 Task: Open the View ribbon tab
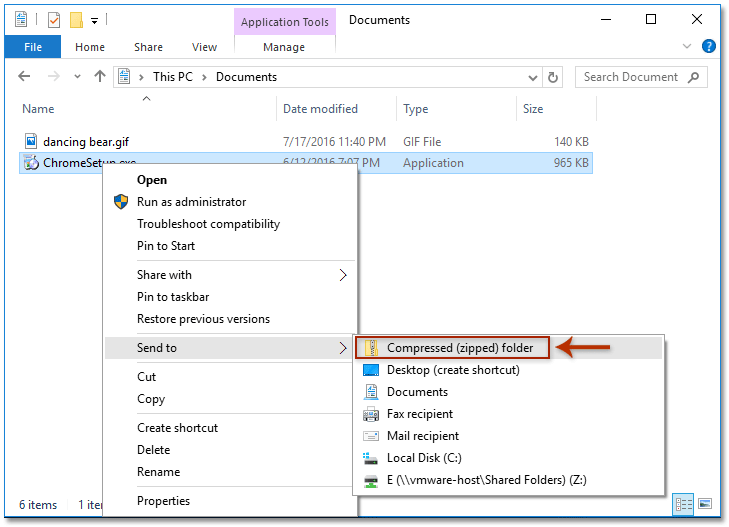click(x=204, y=47)
